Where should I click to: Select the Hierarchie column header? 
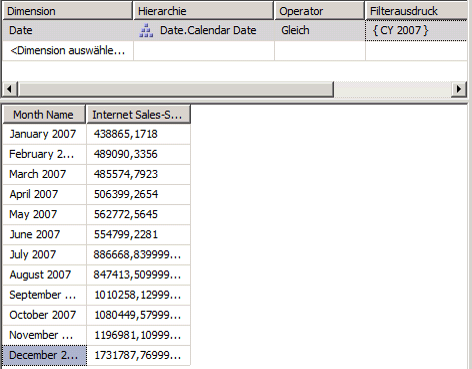point(203,11)
